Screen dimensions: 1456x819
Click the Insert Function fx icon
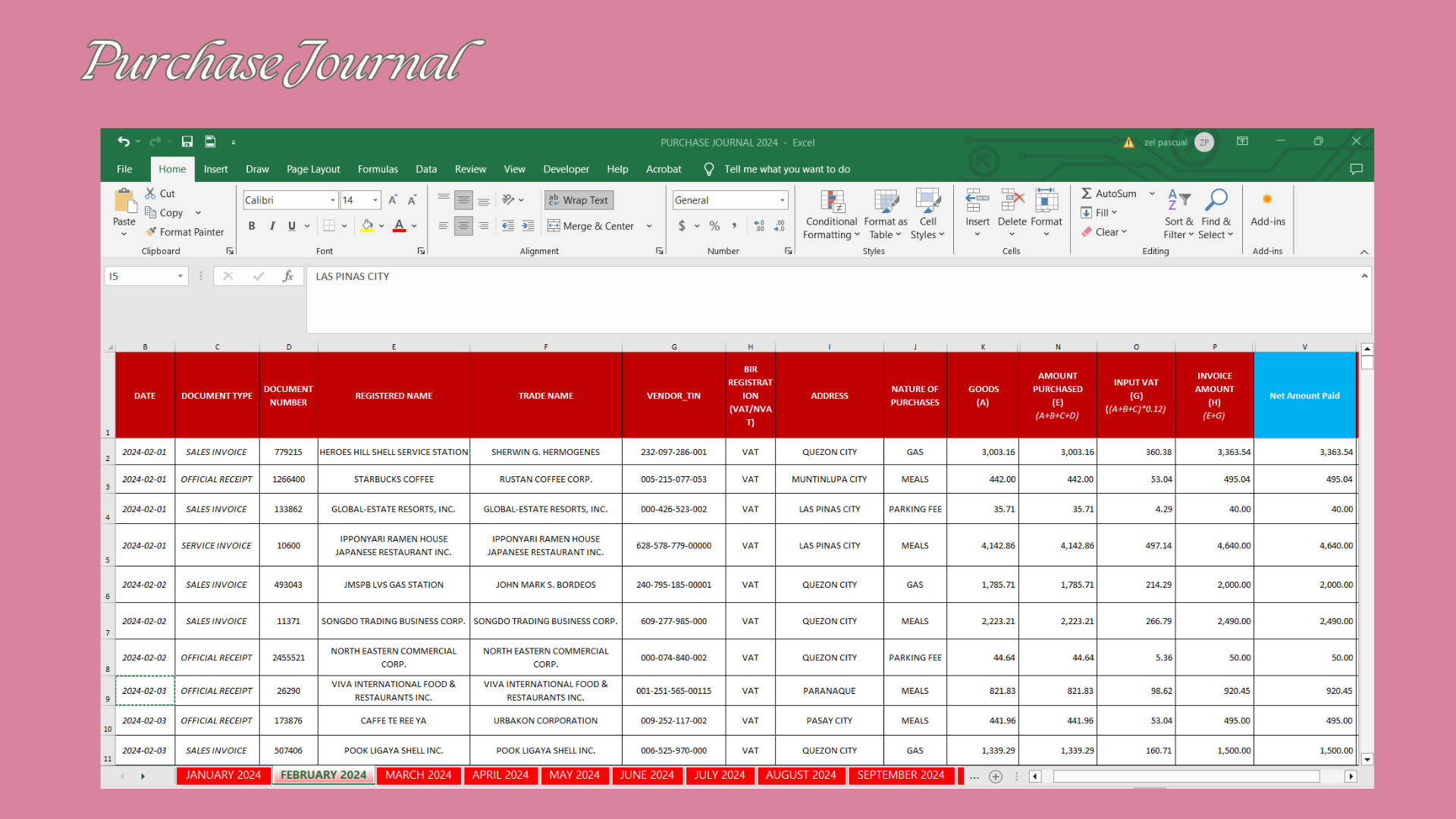[287, 277]
